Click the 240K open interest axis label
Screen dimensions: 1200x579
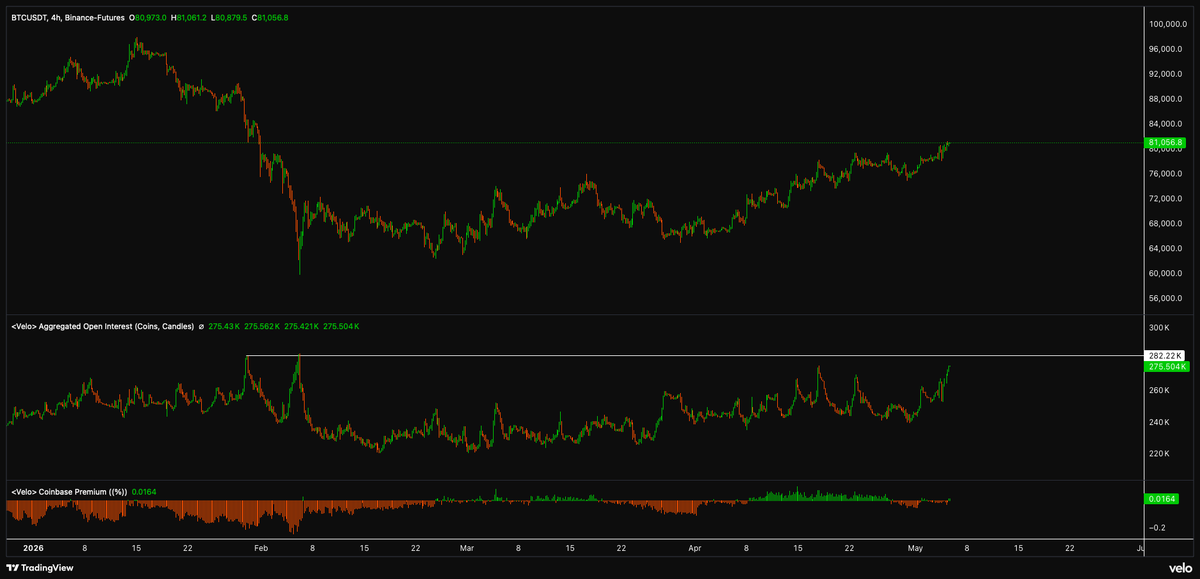1159,423
